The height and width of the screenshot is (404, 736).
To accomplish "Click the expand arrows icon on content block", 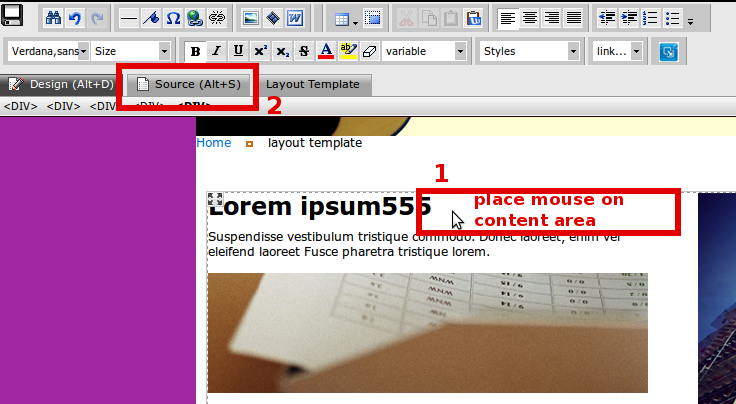I will coord(215,198).
